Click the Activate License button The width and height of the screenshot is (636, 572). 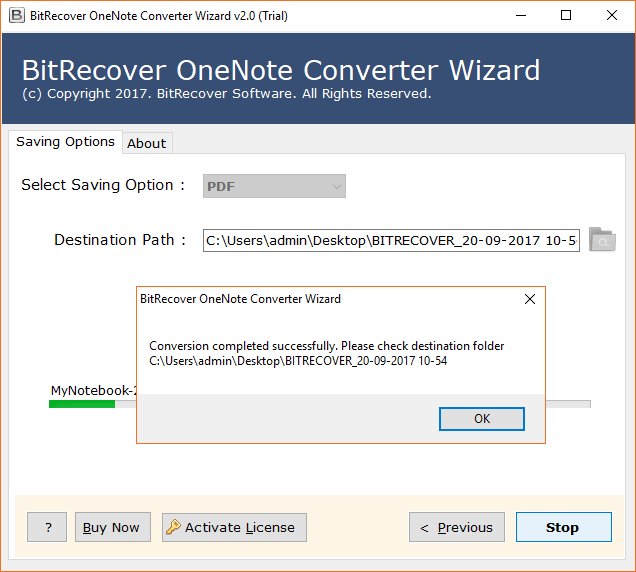pos(234,527)
